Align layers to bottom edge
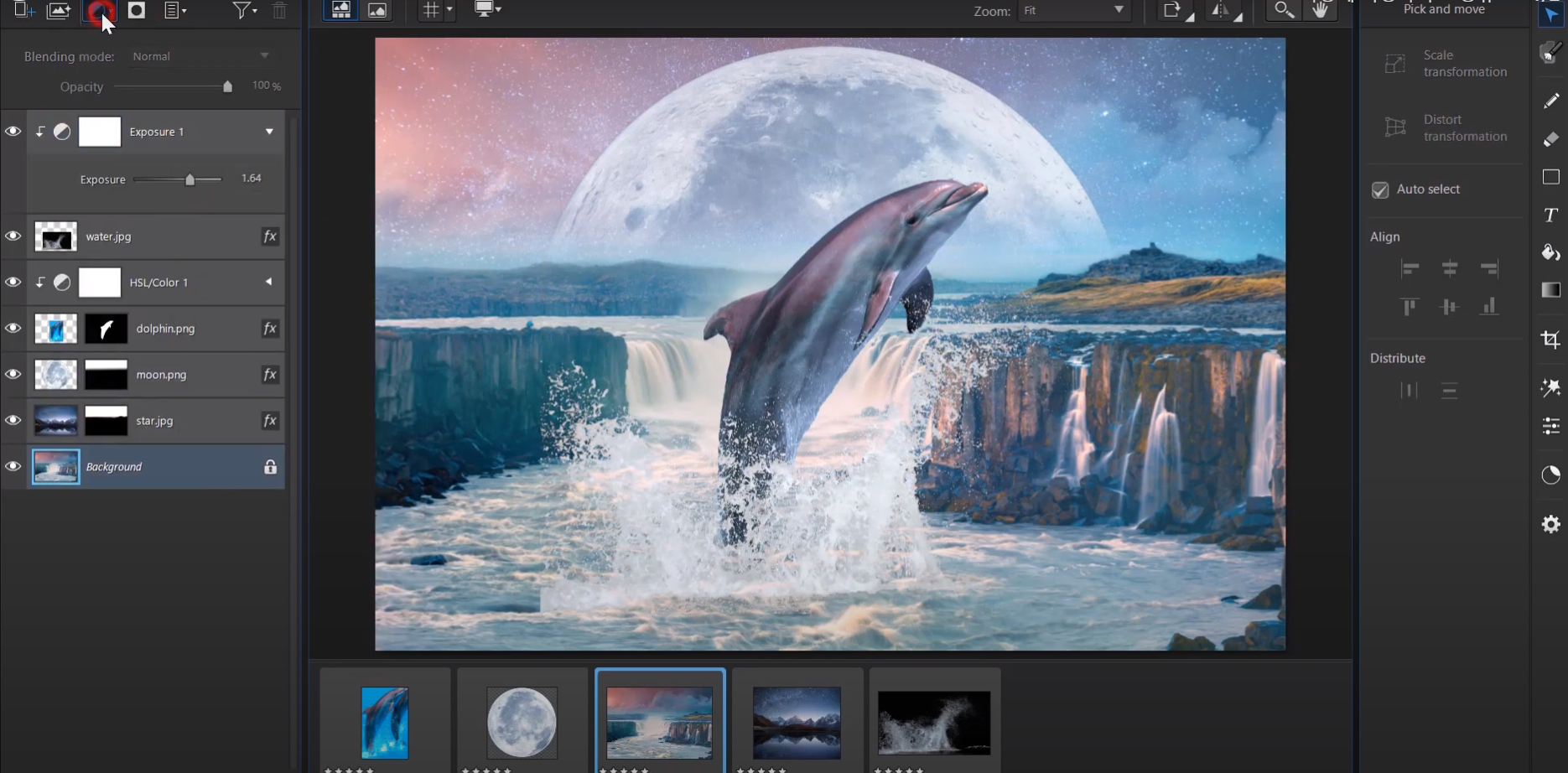 coord(1489,307)
